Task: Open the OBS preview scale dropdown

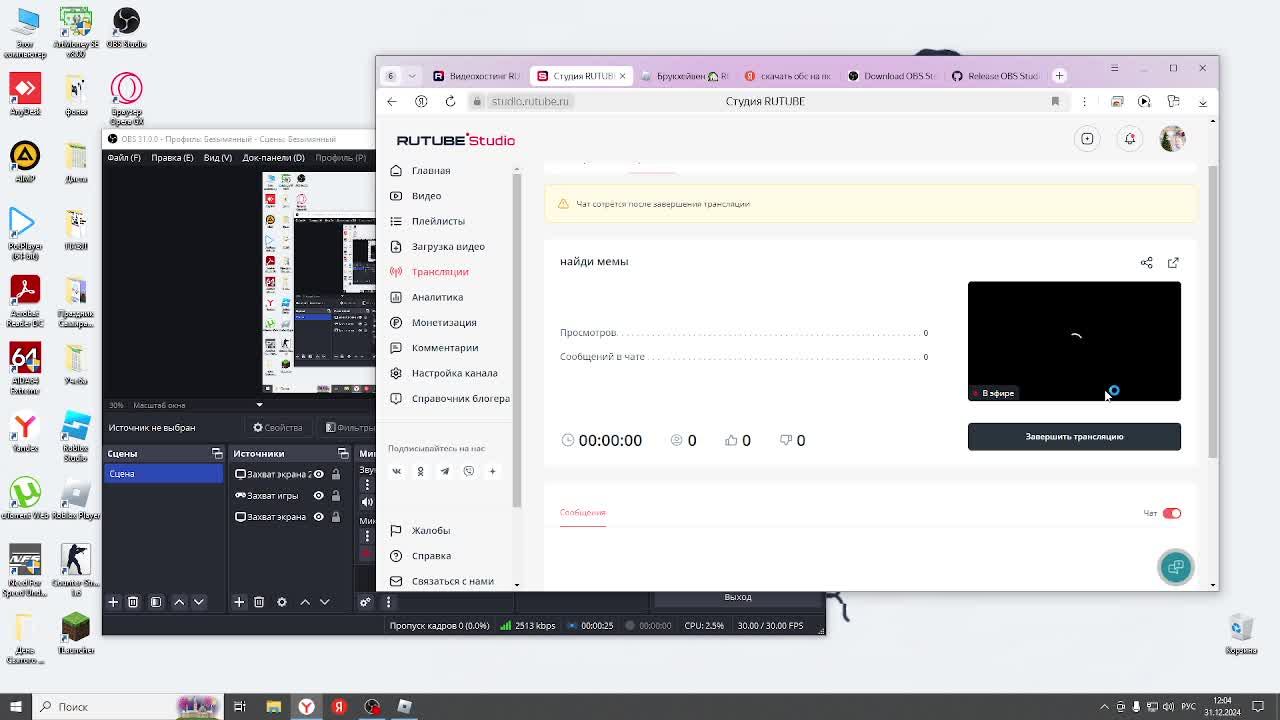Action: click(x=259, y=405)
